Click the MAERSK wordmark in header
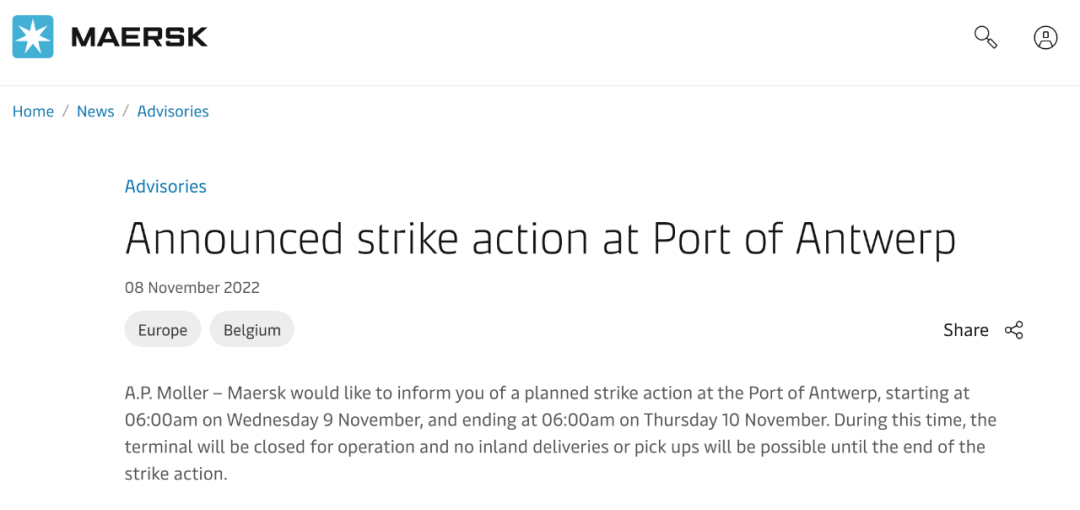1080x510 pixels. point(139,38)
